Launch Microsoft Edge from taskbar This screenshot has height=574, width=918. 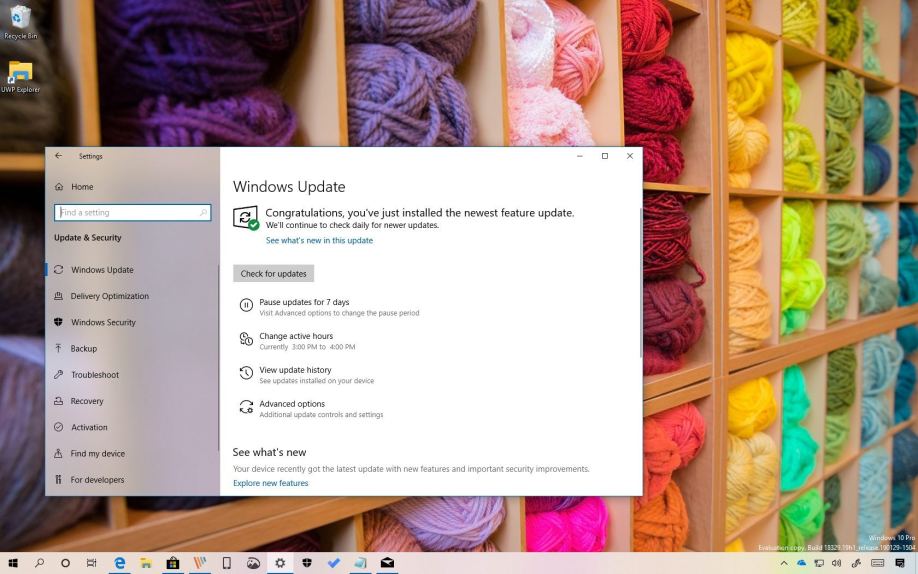point(119,563)
